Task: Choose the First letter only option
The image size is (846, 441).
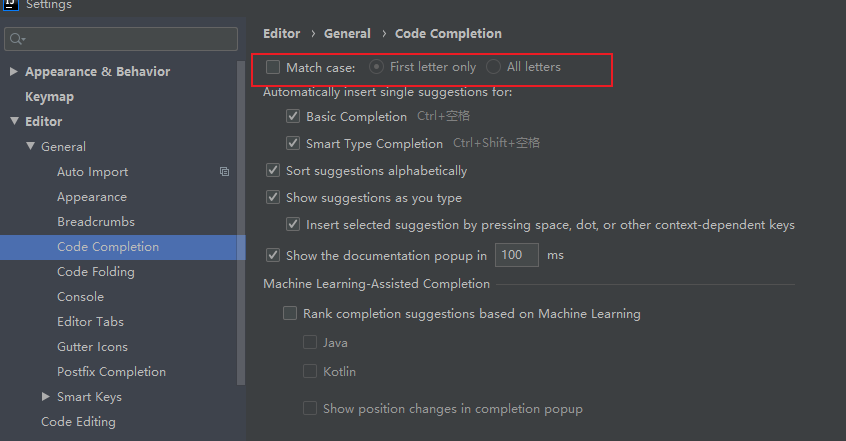Action: tap(376, 67)
